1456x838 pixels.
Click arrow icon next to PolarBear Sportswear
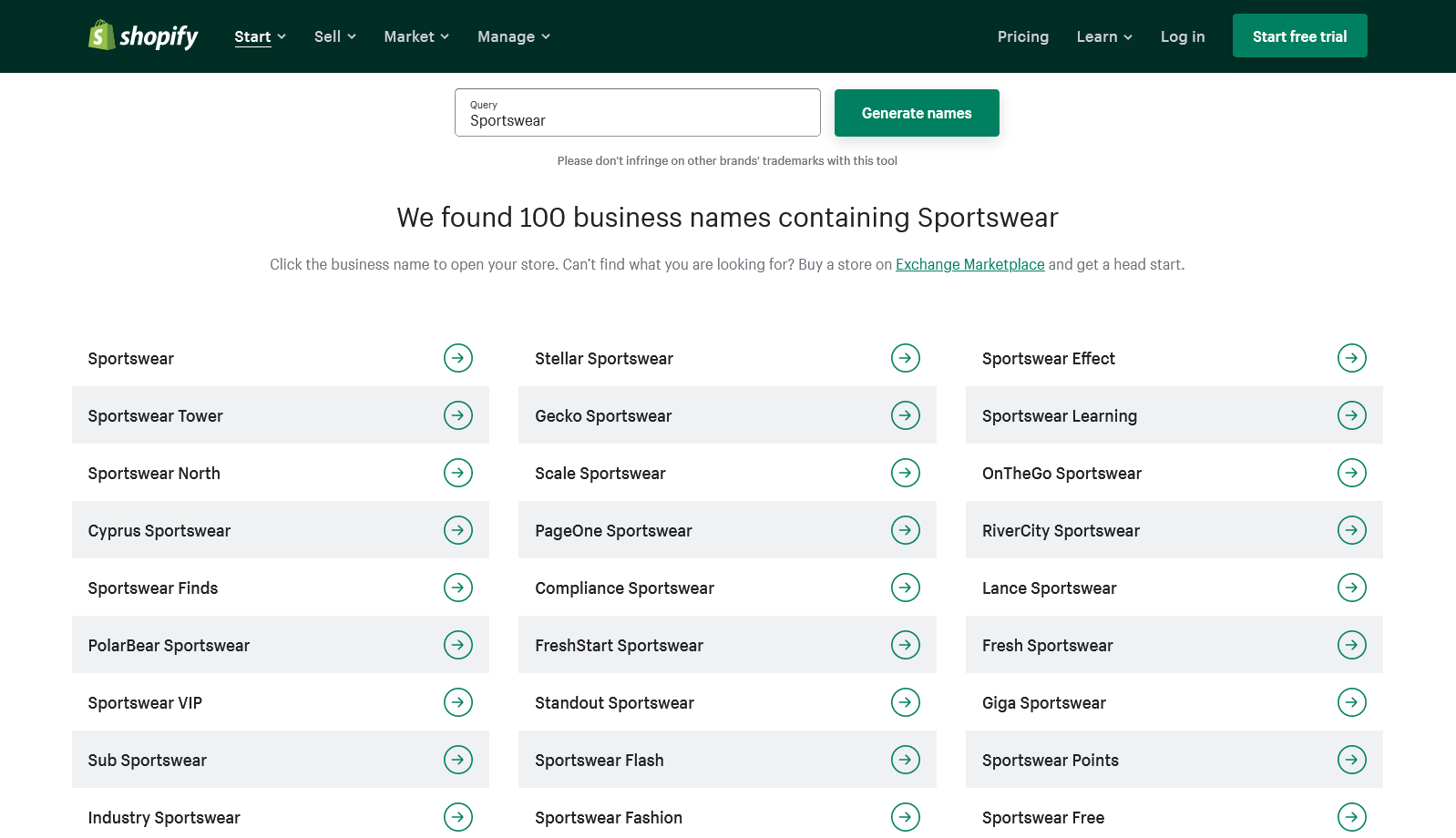458,645
